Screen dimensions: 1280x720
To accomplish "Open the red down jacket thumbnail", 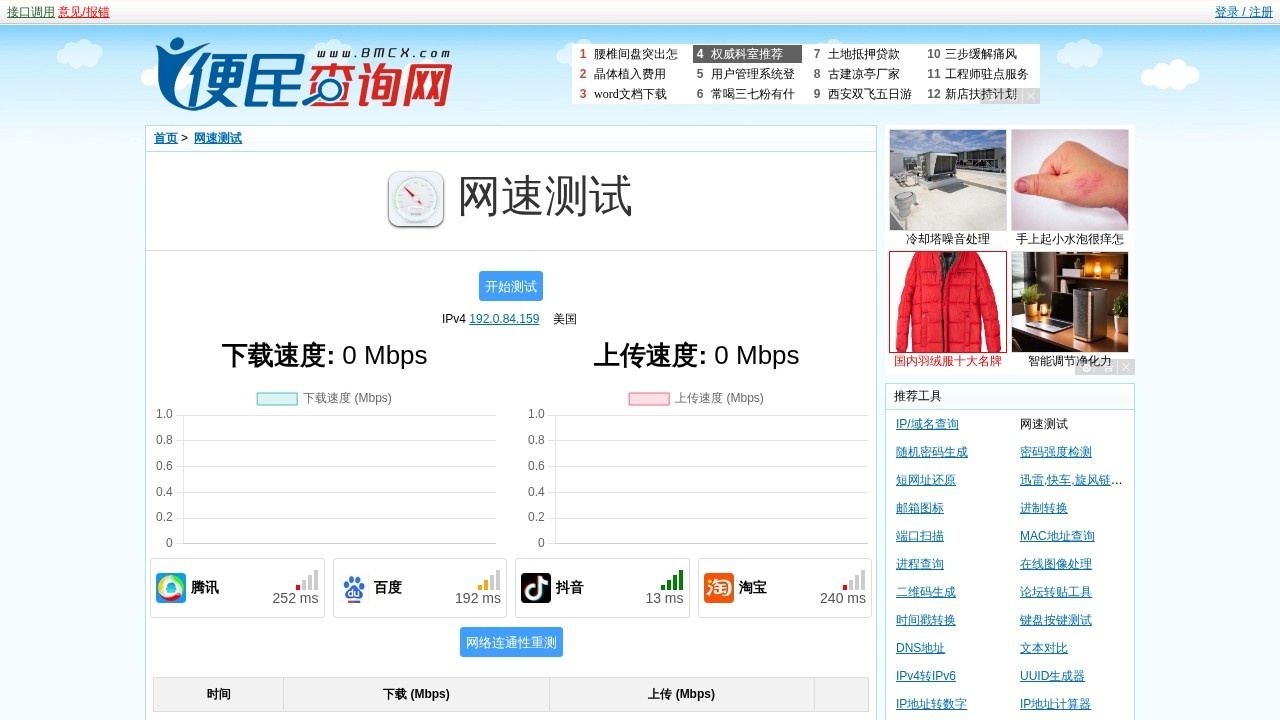I will click(x=948, y=302).
